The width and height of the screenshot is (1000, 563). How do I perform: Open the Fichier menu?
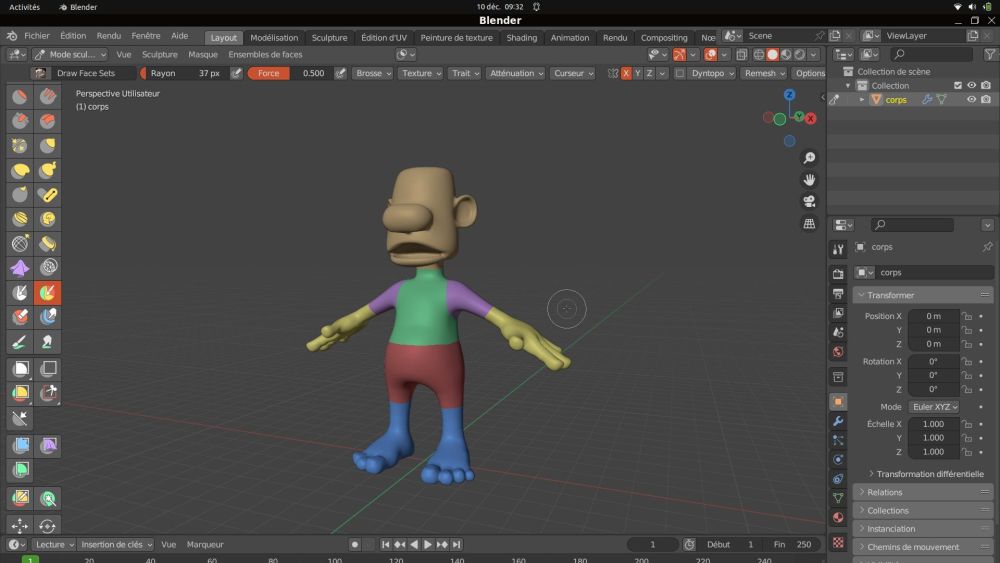coord(37,36)
